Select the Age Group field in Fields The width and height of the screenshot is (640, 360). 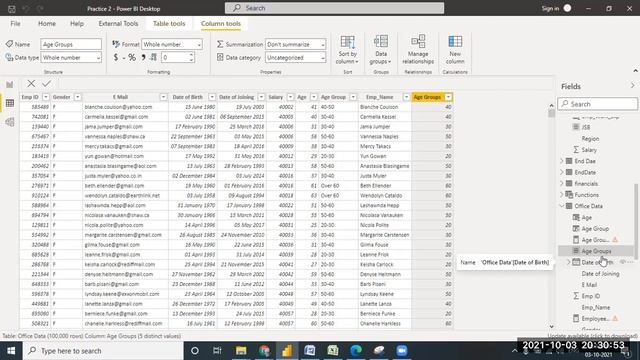595,229
